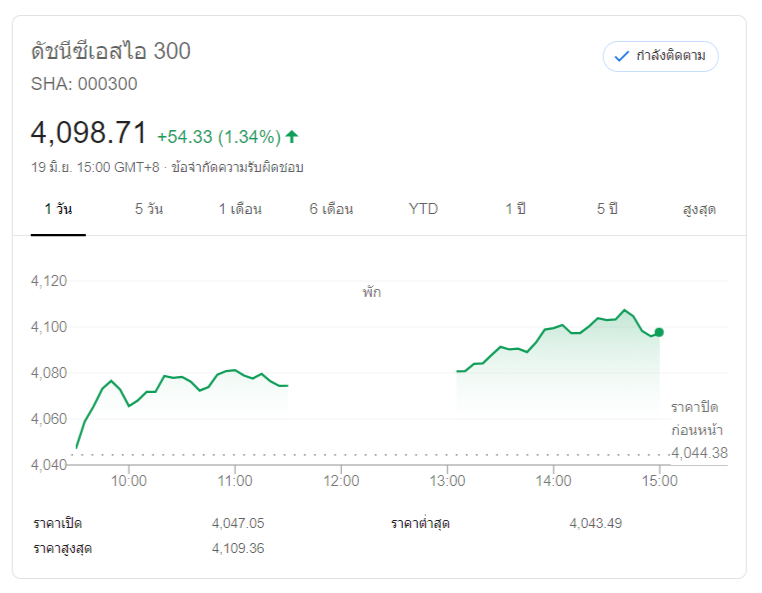The image size is (762, 593).
Task: Click the ราคาสูงสุด value 4,109.36
Action: (x=238, y=548)
